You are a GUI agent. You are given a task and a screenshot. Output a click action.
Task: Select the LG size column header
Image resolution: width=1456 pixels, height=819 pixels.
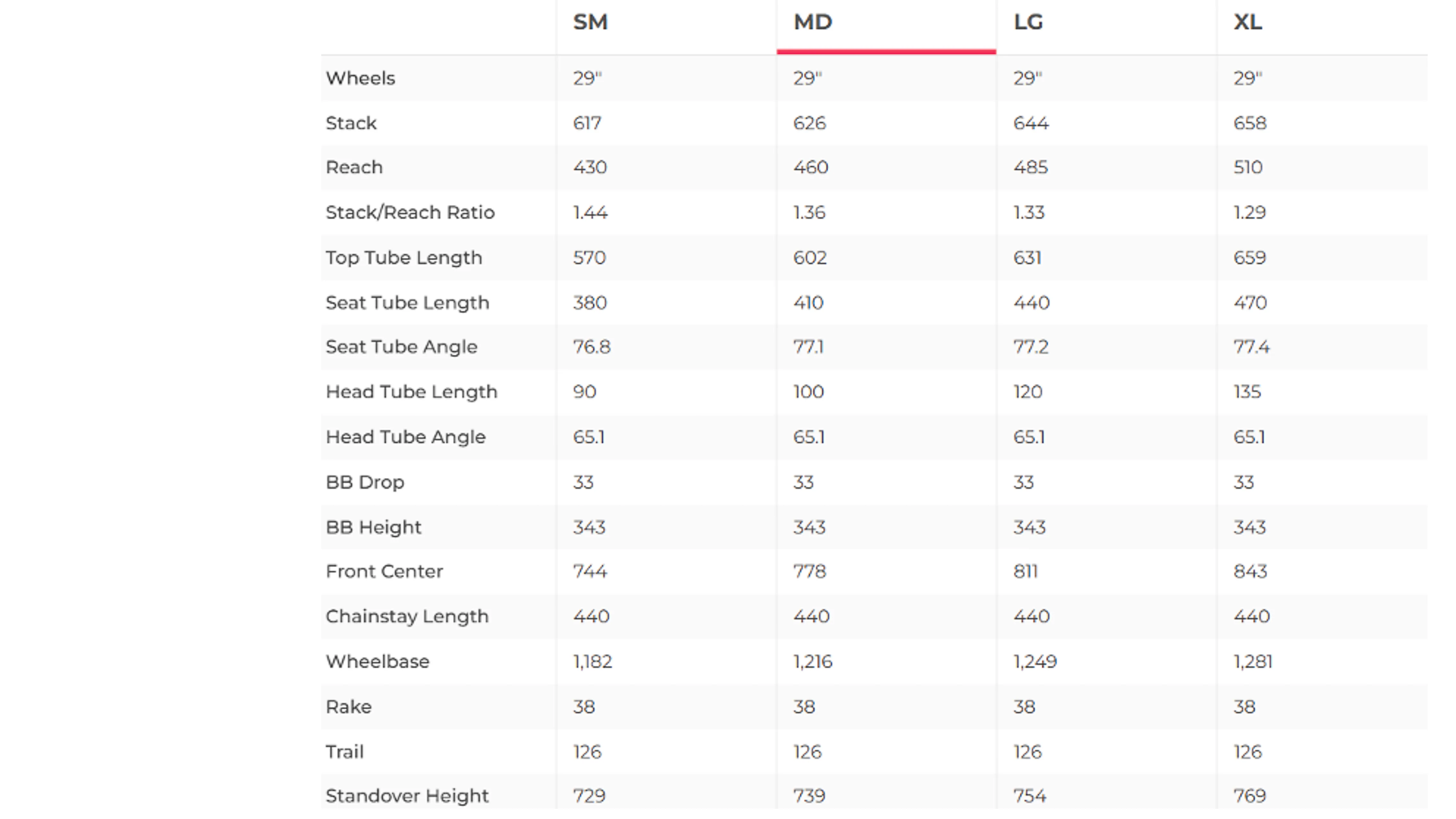pyautogui.click(x=1028, y=22)
